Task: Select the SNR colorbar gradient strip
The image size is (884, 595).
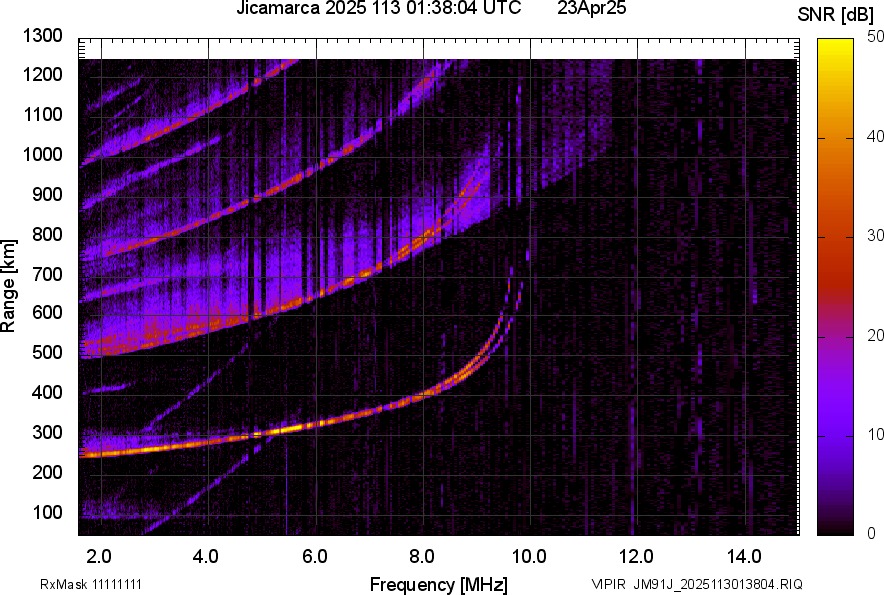Action: click(x=835, y=287)
